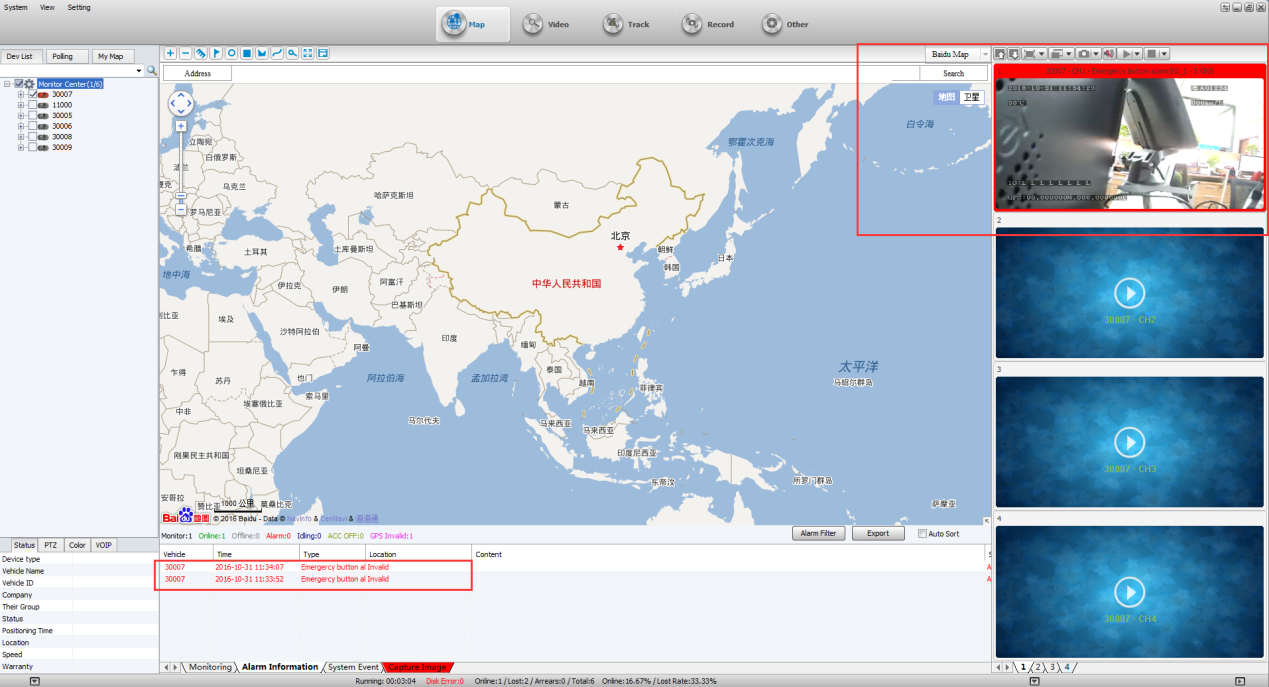This screenshot has height=687, width=1269.
Task: Click the map zoom in plus toolbar icon
Action: (170, 53)
